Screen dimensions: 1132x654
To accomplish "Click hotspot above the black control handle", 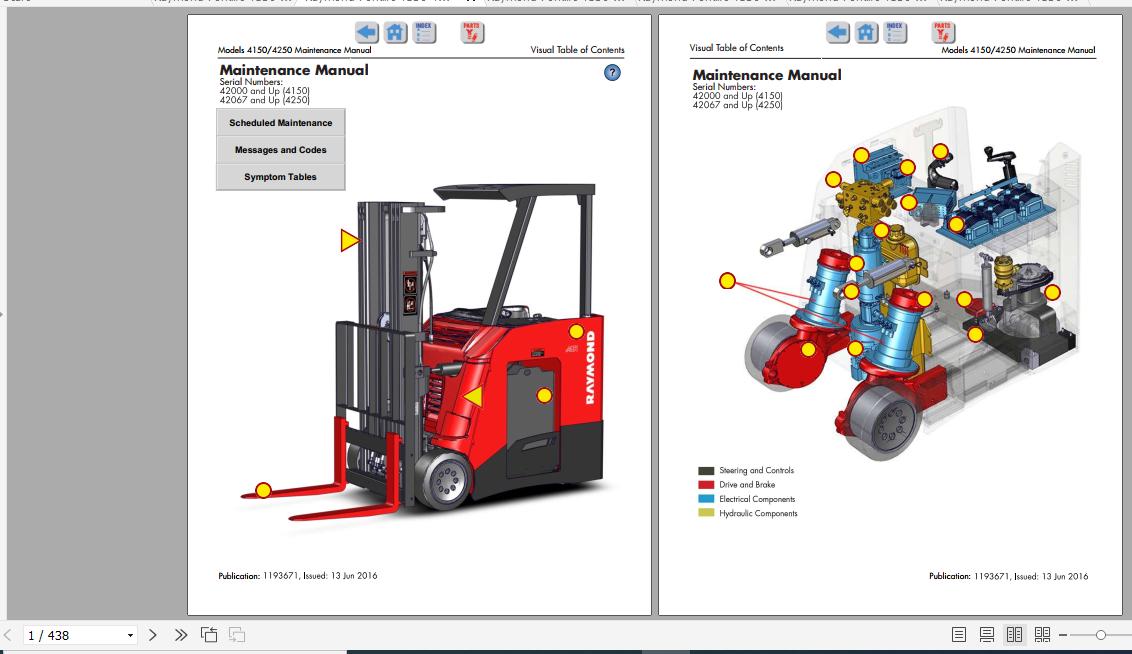I will [940, 152].
